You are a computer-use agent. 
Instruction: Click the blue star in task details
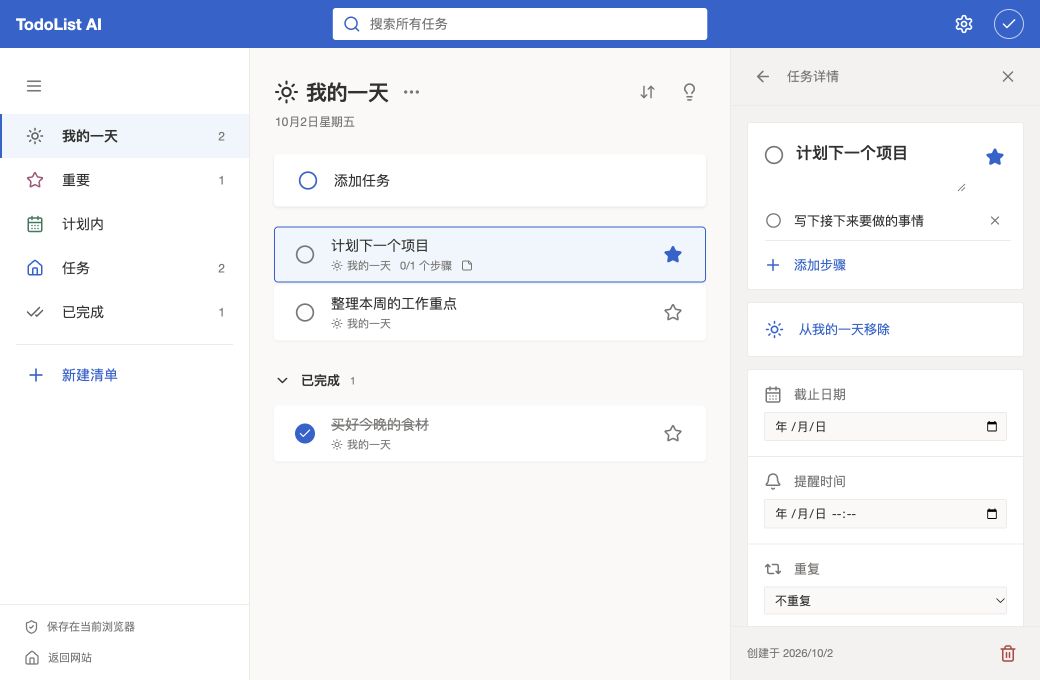click(x=994, y=157)
